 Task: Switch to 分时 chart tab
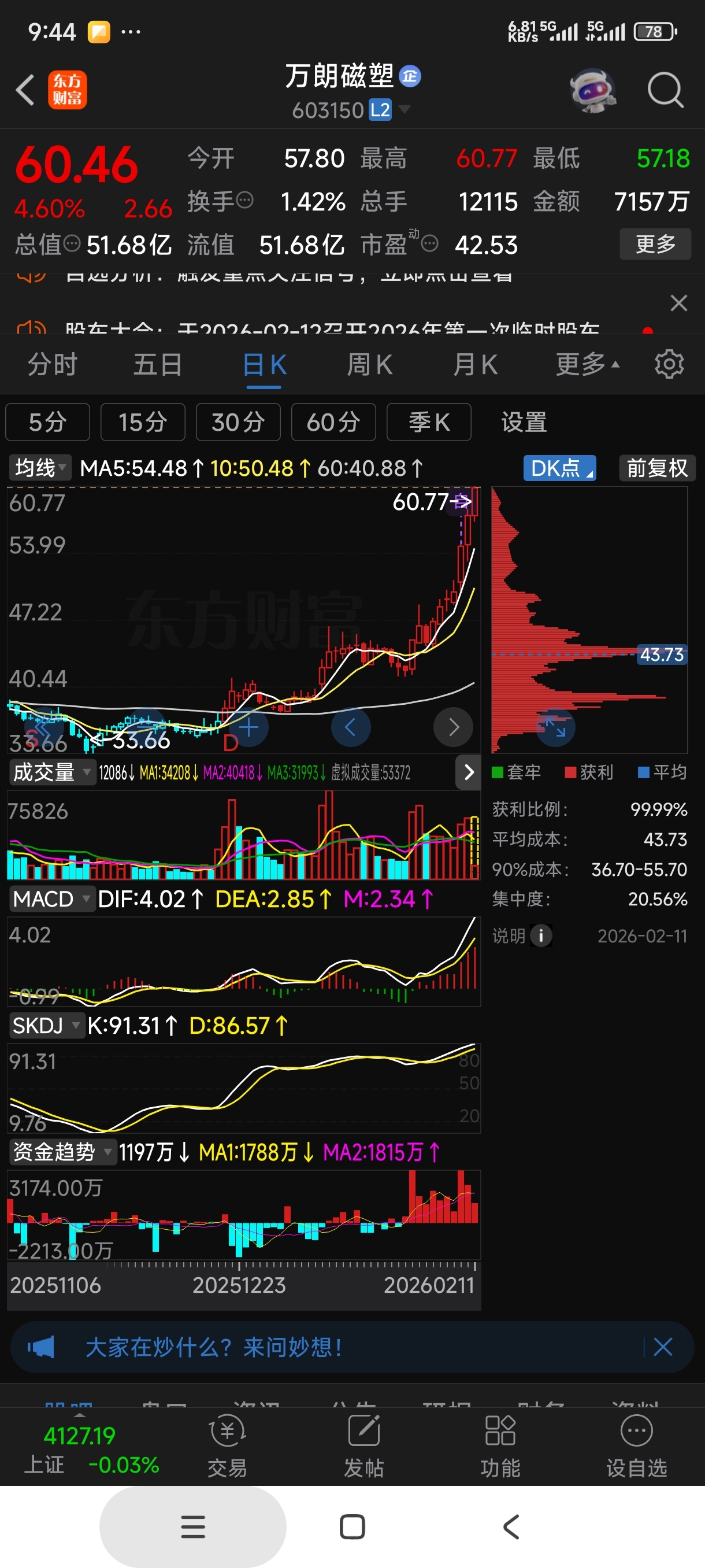point(53,364)
